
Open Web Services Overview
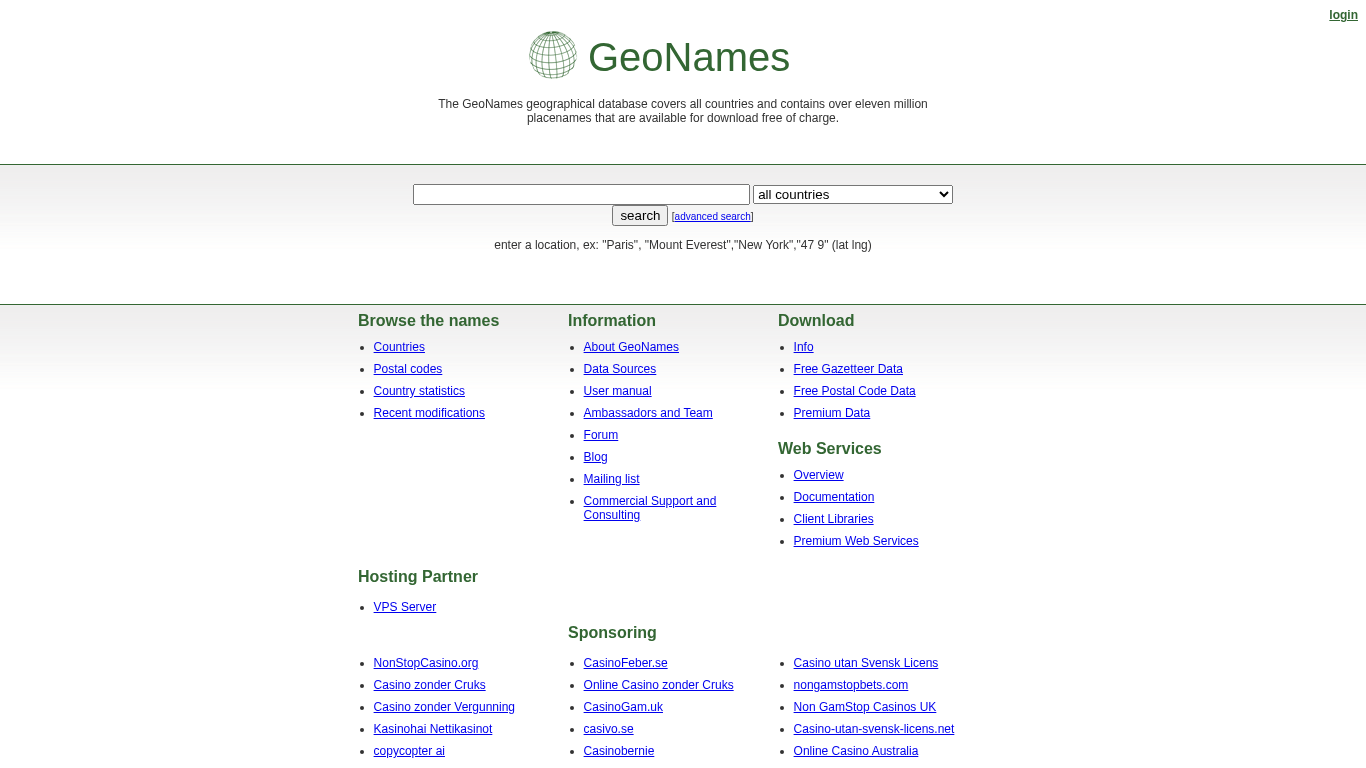click(x=819, y=475)
